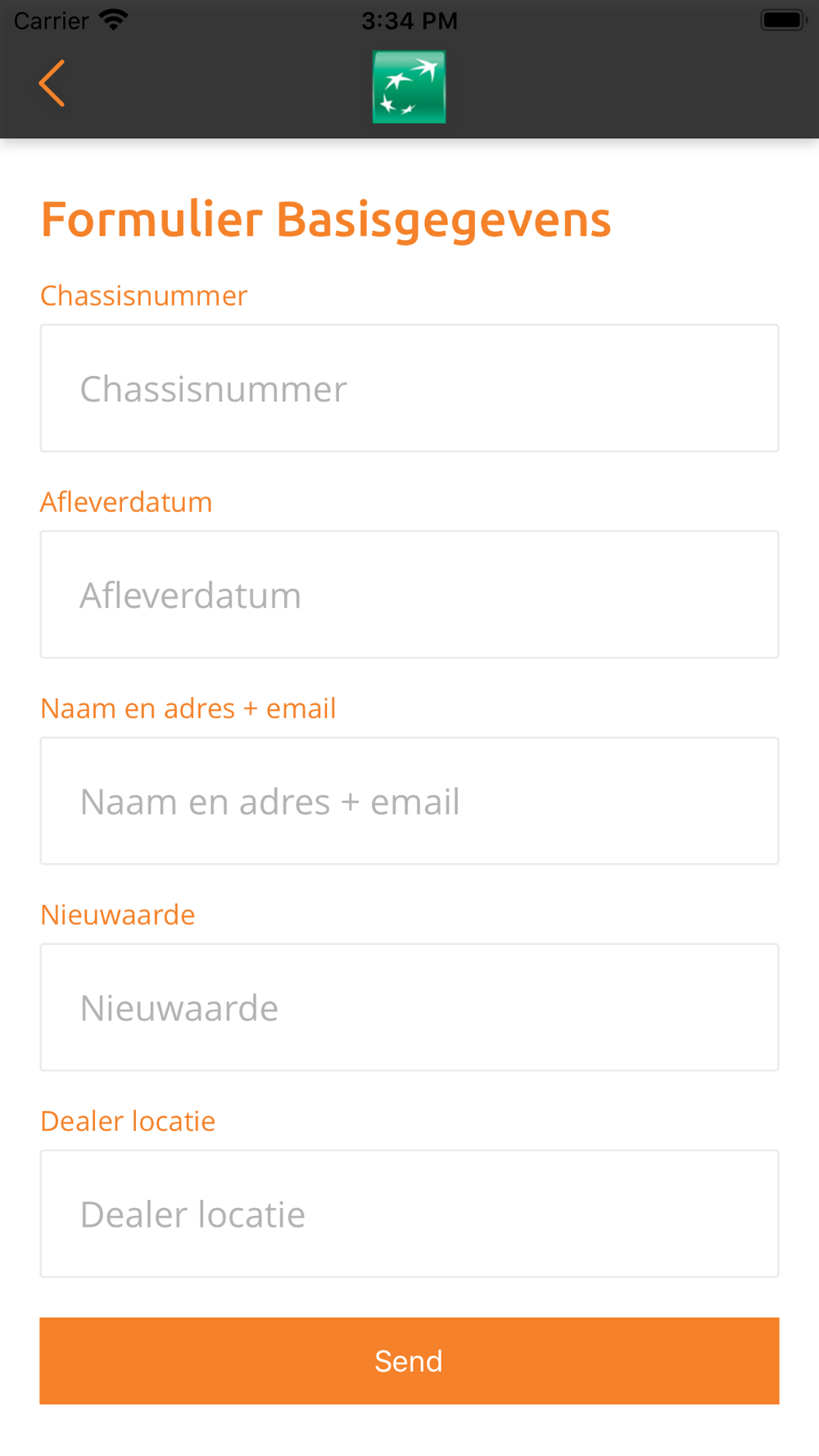The width and height of the screenshot is (819, 1456).
Task: Tap the orange Nieuwaarde label
Action: coord(118,915)
